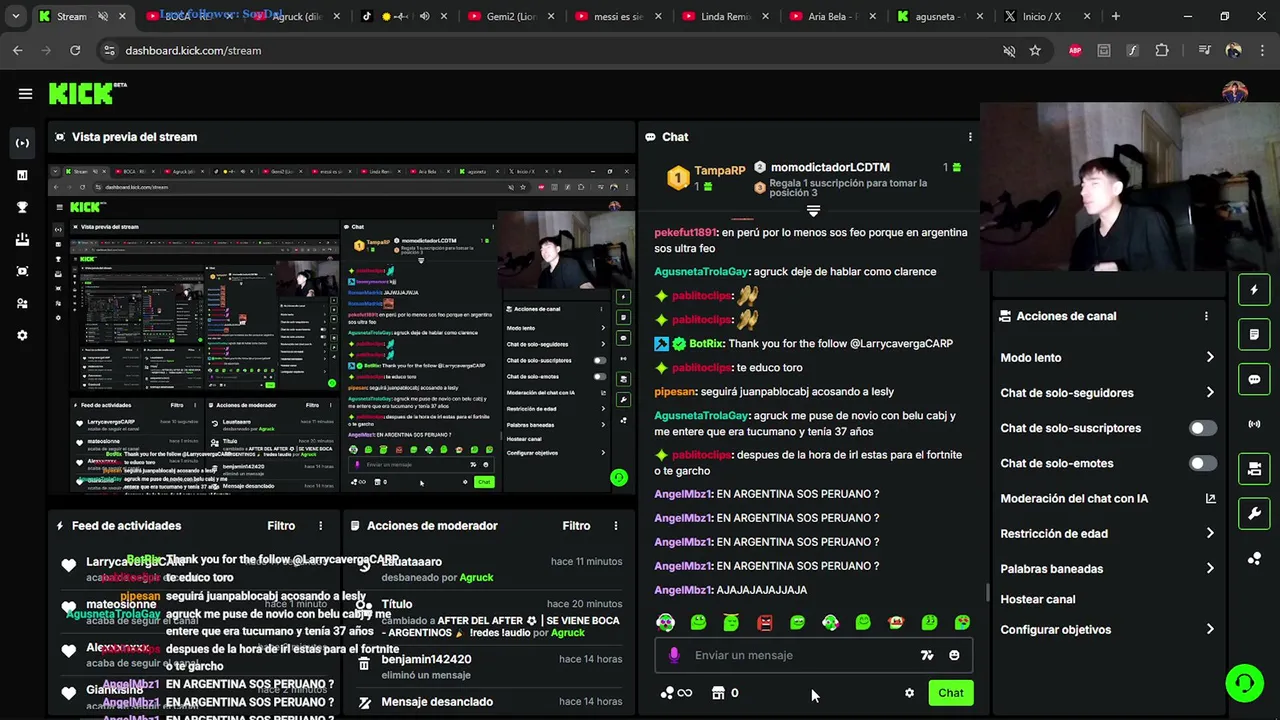This screenshot has width=1280, height=720.
Task: Collapse the gift leaderboard arrow above the chat
Action: pos(813,211)
